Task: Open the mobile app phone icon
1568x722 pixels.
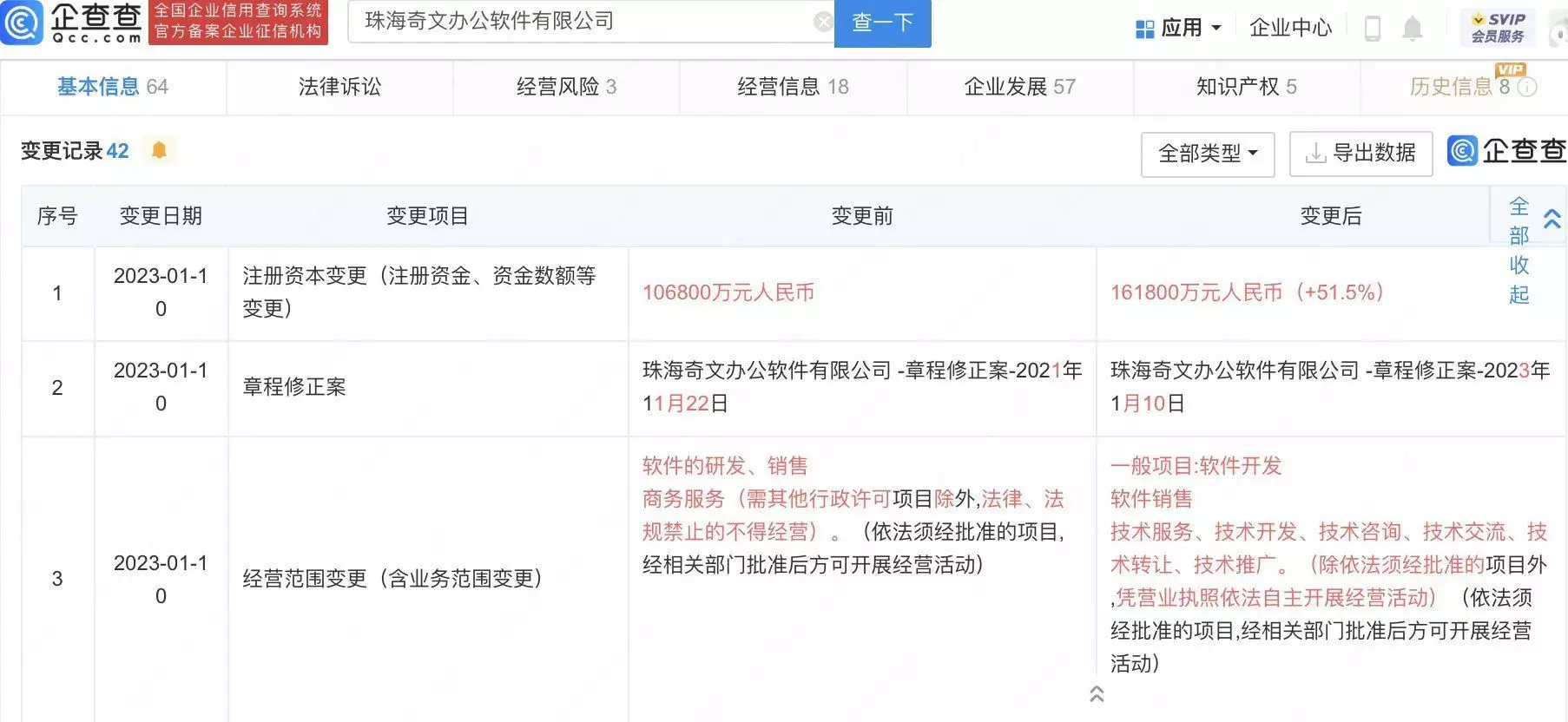Action: [1373, 29]
